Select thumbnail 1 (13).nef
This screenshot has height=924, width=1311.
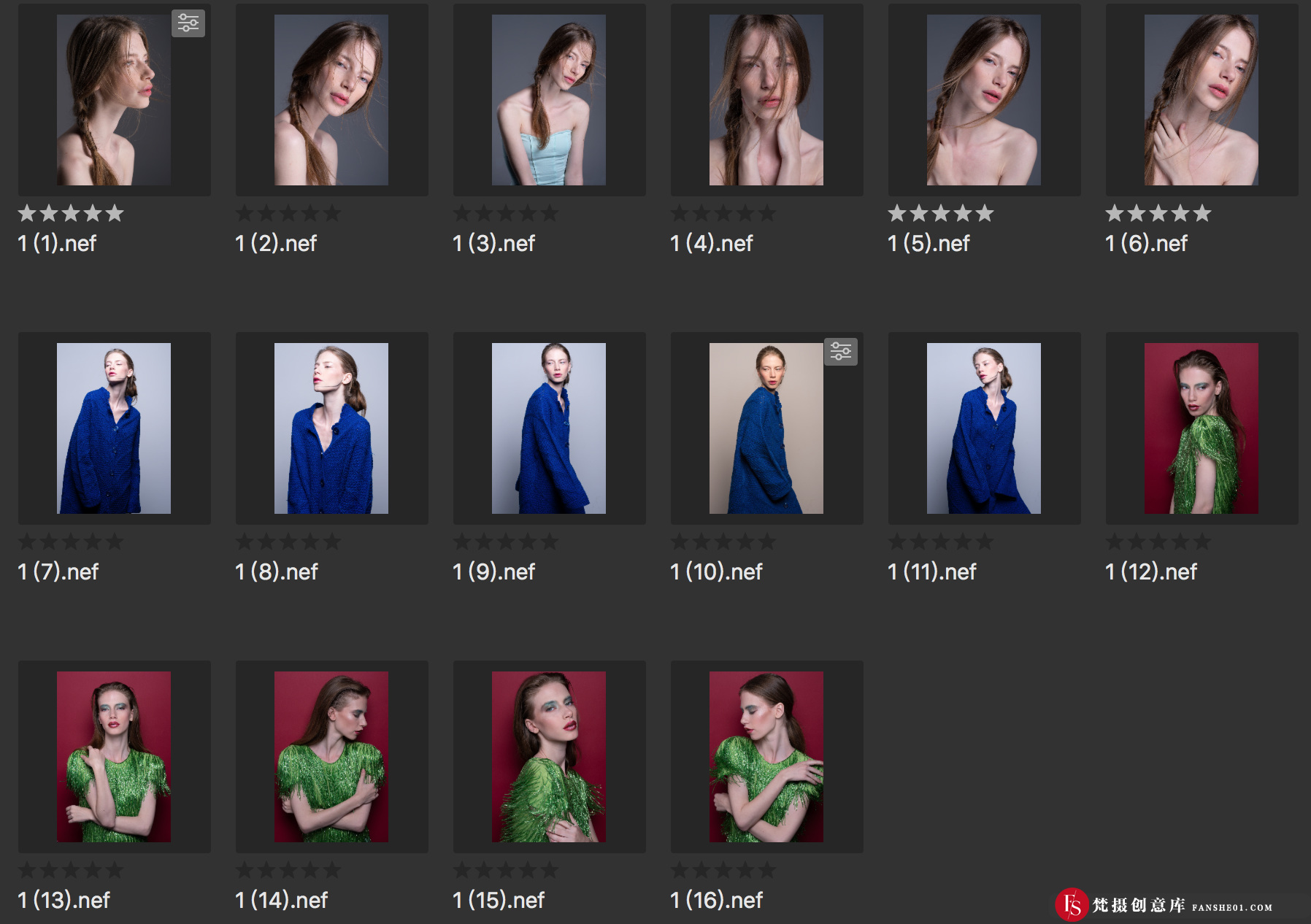point(114,757)
